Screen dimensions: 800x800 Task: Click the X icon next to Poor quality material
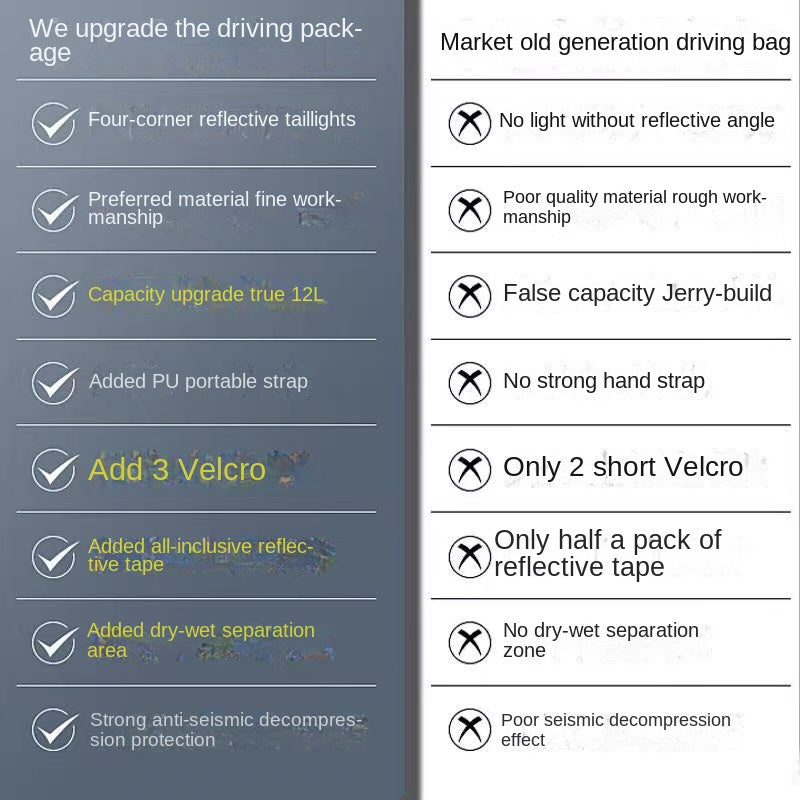(x=469, y=210)
